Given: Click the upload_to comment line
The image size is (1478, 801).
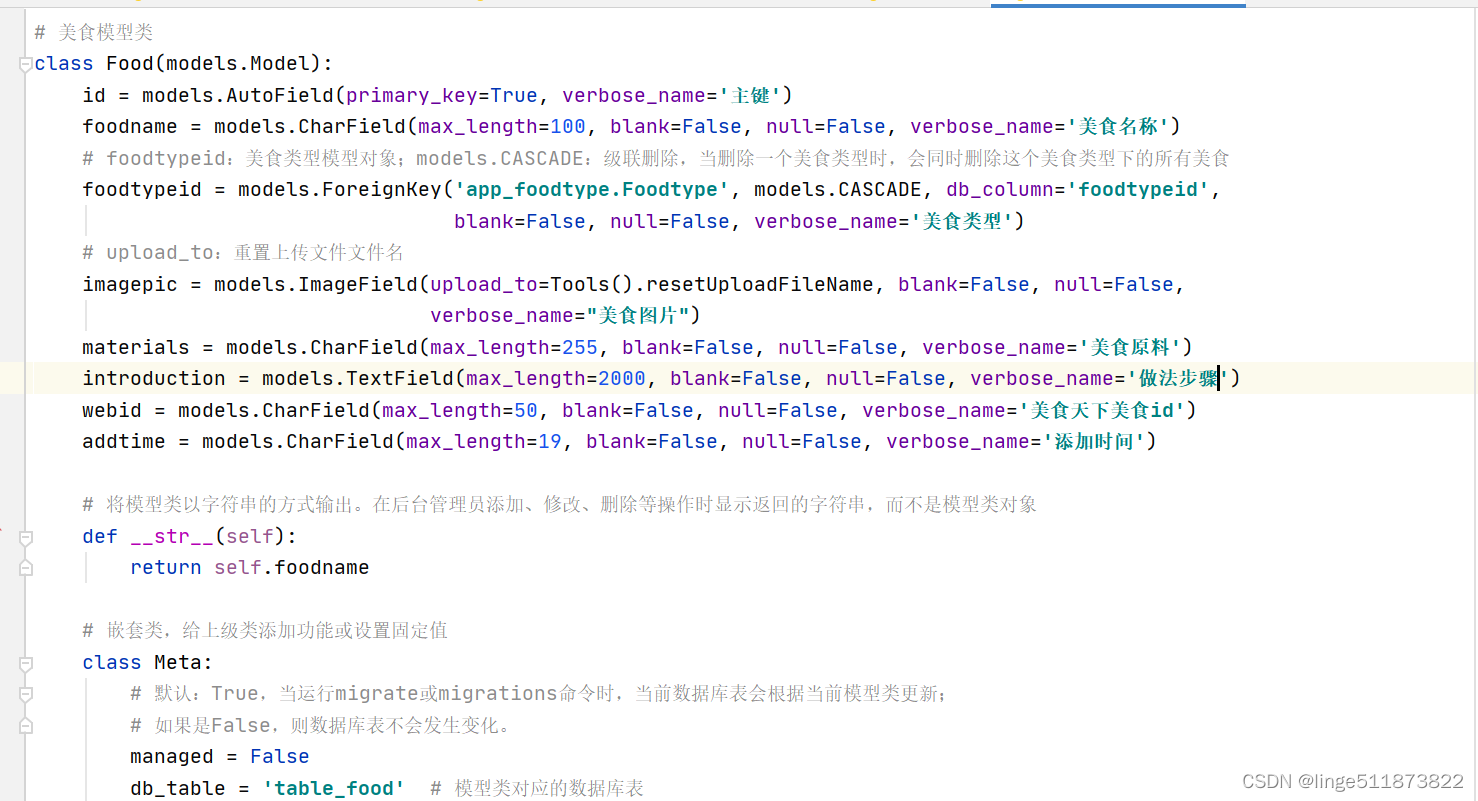Looking at the screenshot, I should pyautogui.click(x=243, y=253).
